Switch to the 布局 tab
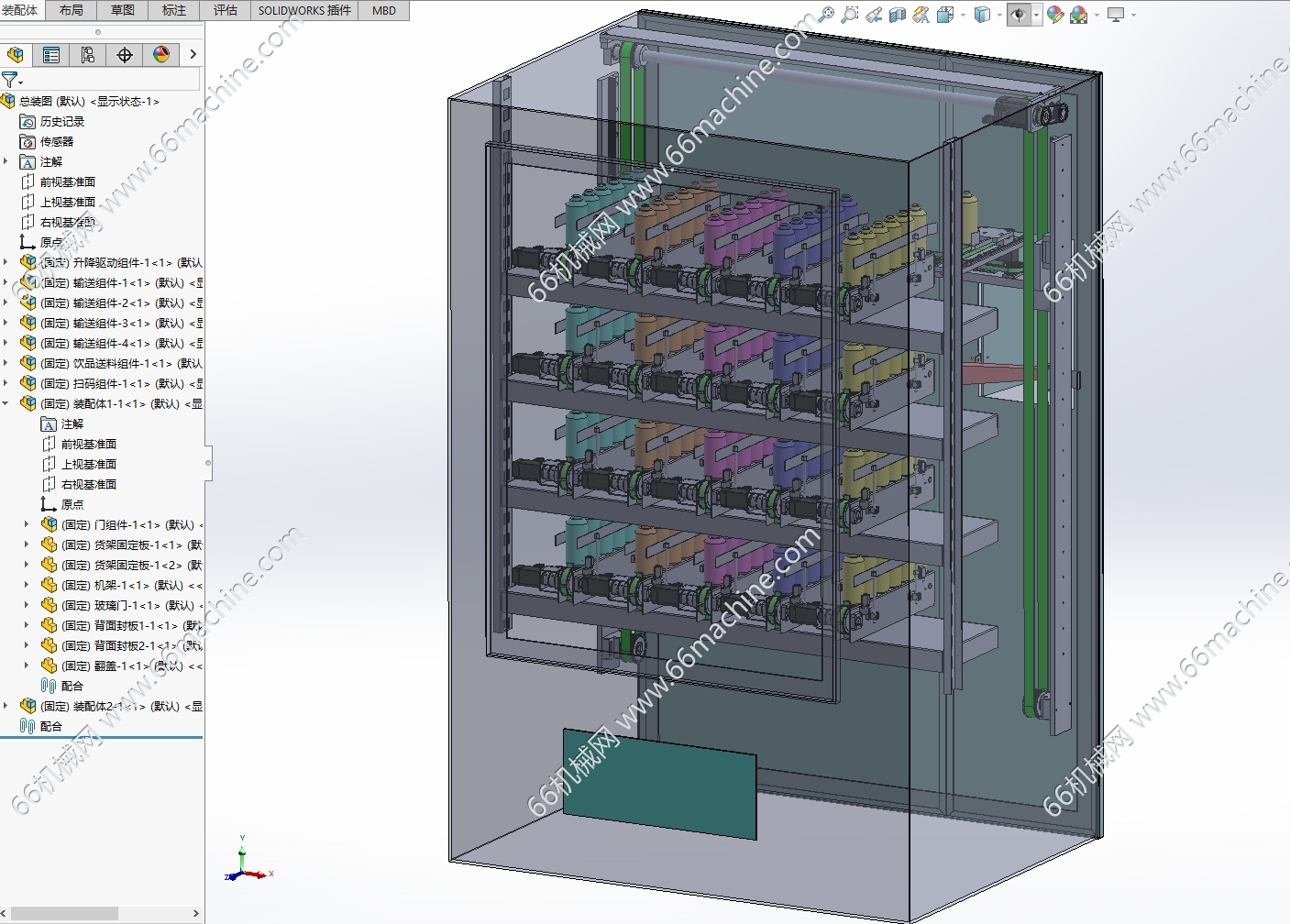 click(71, 10)
